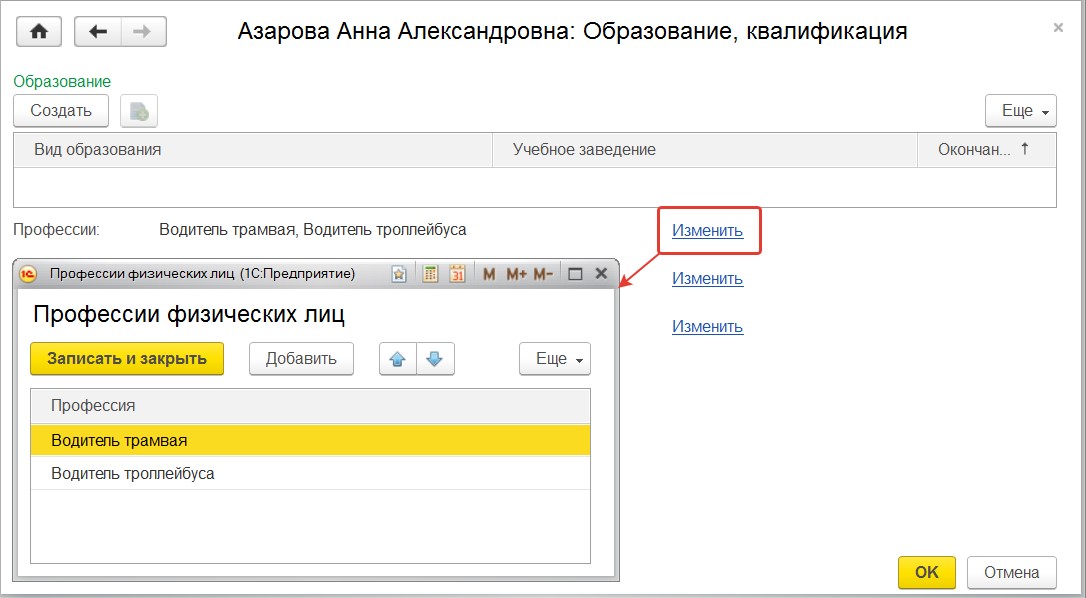Open the Еще dropdown in the professions dialog

pos(555,359)
